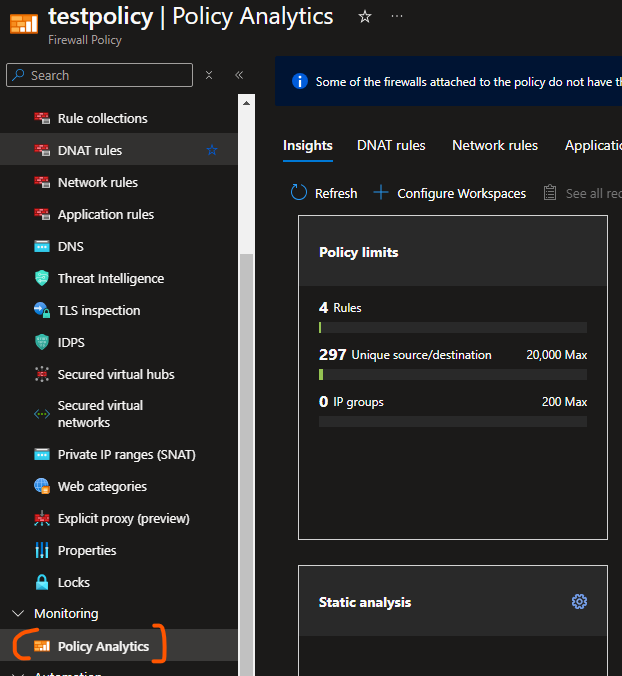The height and width of the screenshot is (676, 622).
Task: Click the info icon in notification banner
Action: click(x=300, y=81)
